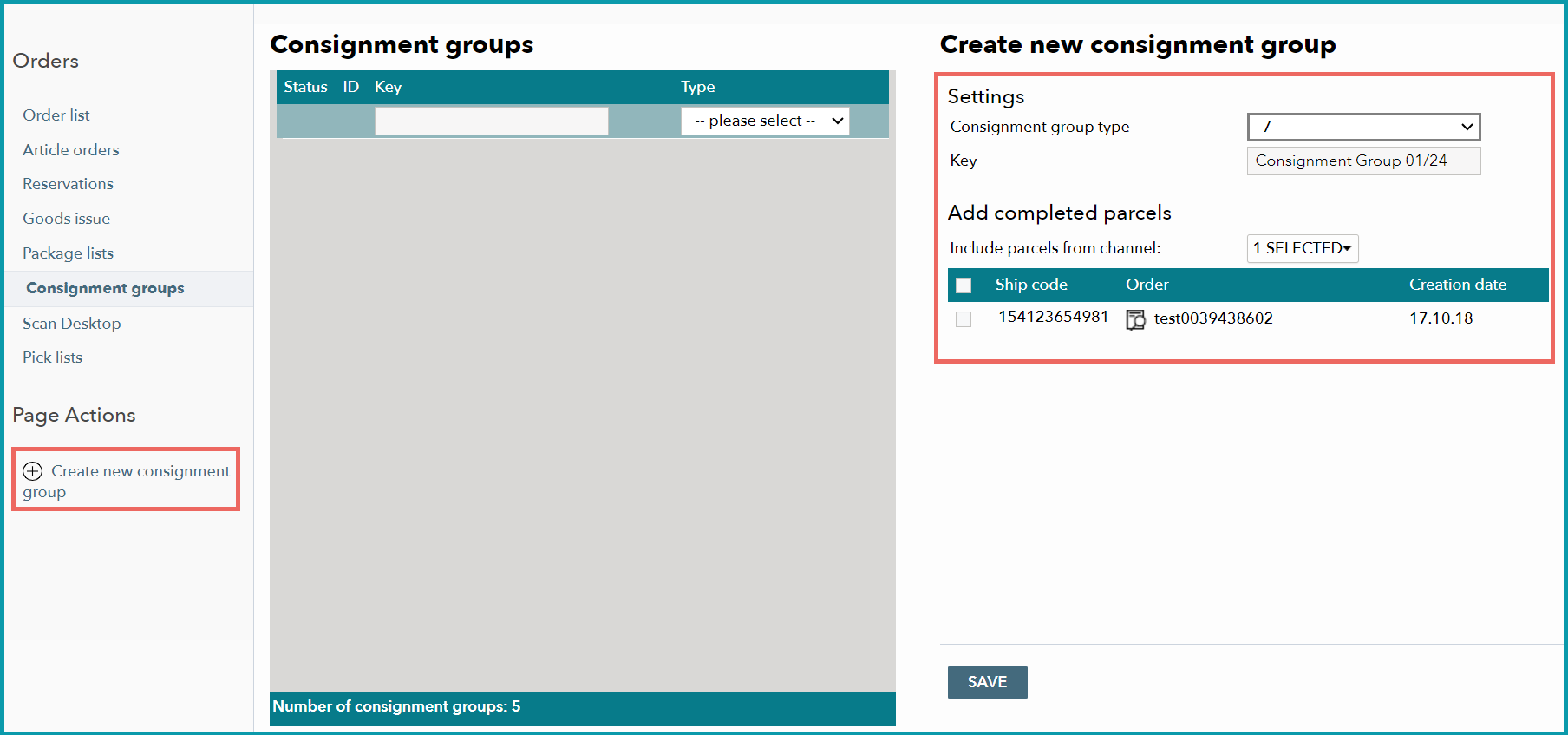This screenshot has width=1568, height=735.
Task: Click the ID column header
Action: coord(350,87)
